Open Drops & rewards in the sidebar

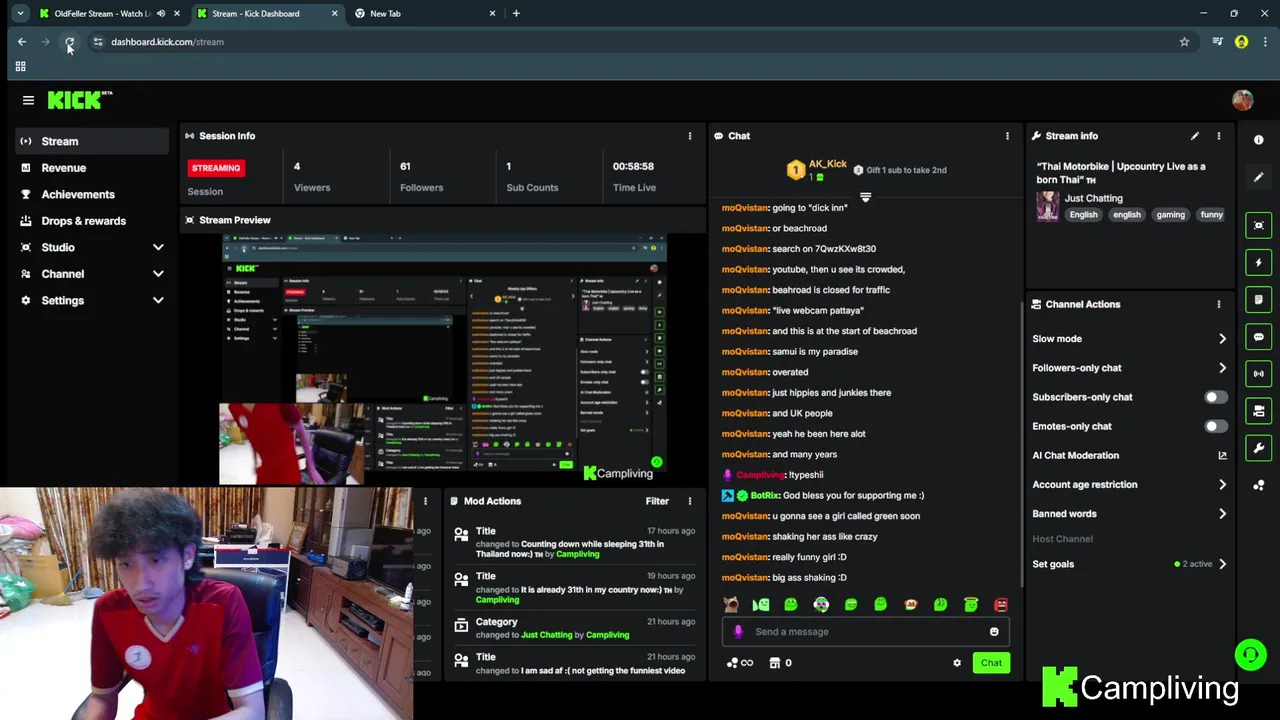coord(91,221)
